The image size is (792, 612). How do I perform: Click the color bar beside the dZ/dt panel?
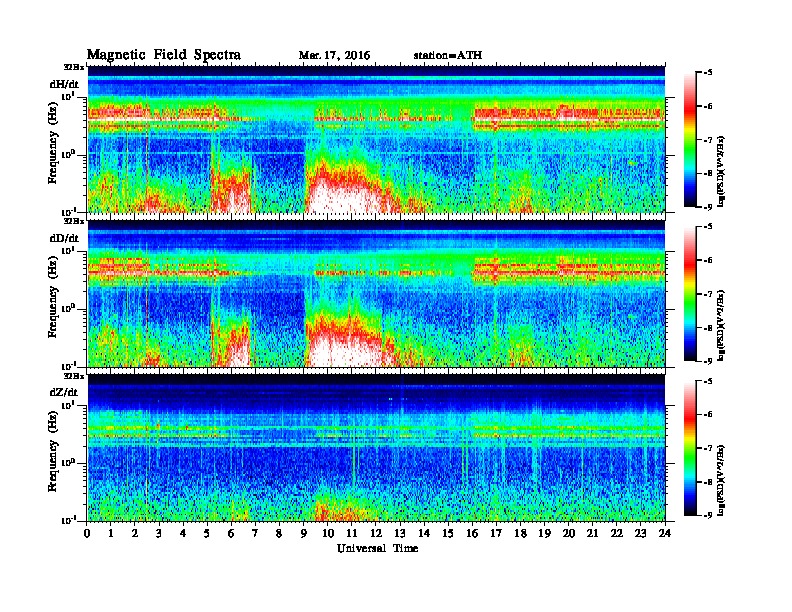point(690,448)
